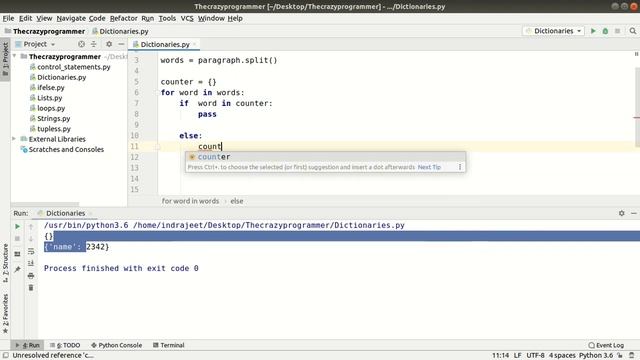640x360 pixels.
Task: Open Python Console tool window
Action: (x=116, y=345)
